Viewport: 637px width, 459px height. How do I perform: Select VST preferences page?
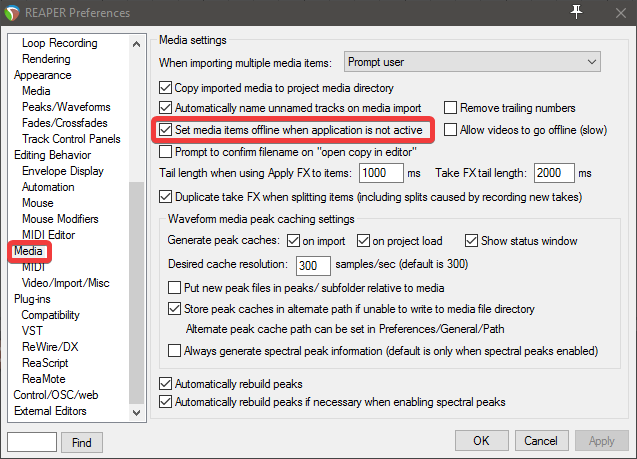coord(32,331)
